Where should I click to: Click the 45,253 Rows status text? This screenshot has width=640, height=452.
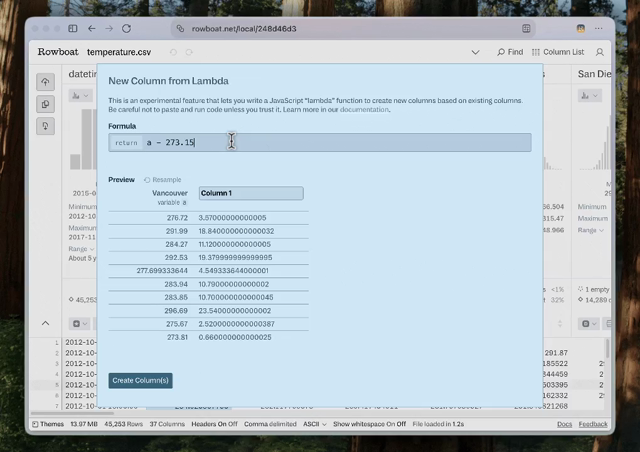[x=124, y=424]
